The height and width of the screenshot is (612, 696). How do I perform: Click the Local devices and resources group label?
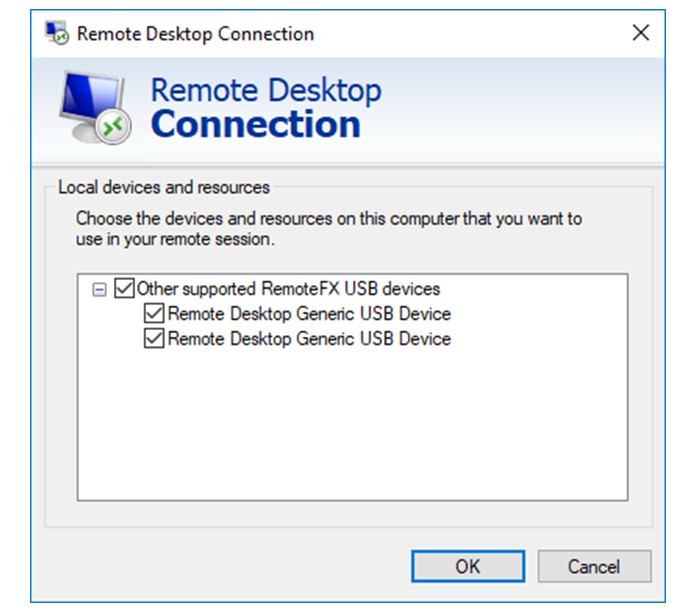point(164,187)
